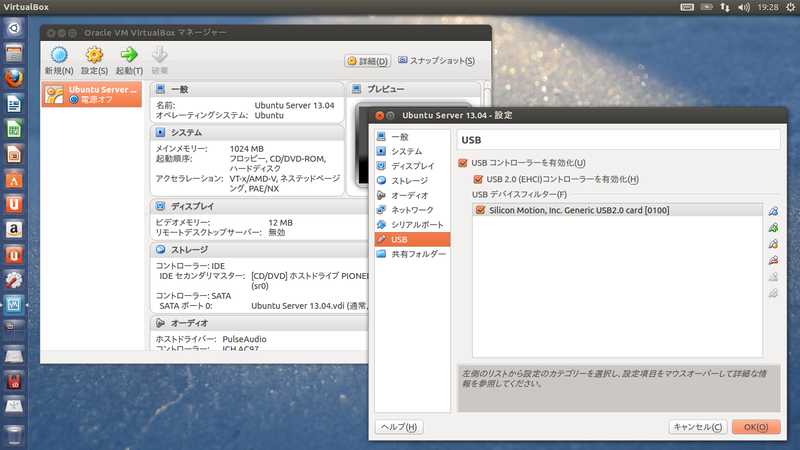Click the ストレージ section header in Manager
Screen dimensions: 800x450
coord(259,249)
